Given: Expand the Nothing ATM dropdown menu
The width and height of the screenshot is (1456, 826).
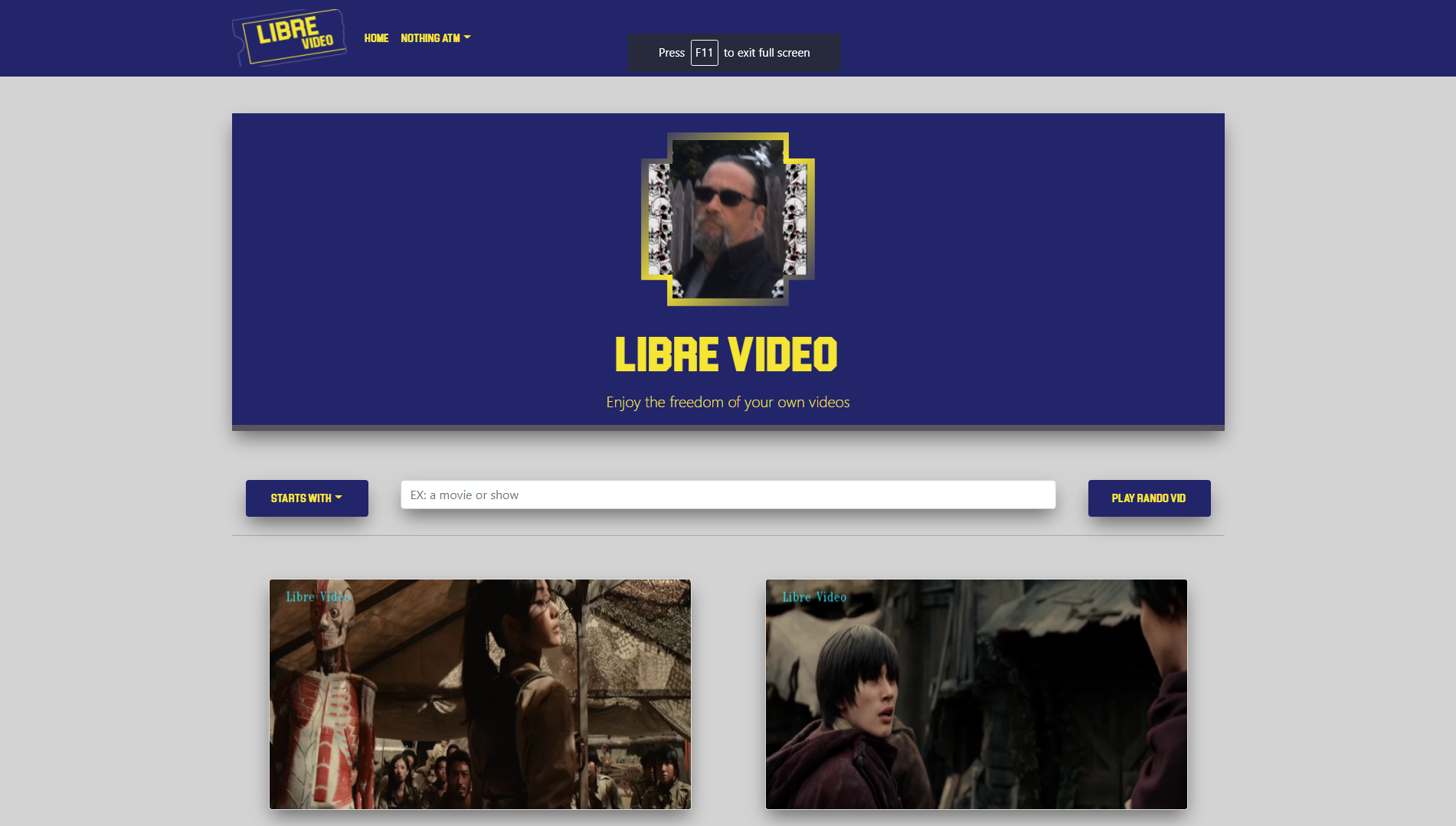Looking at the screenshot, I should [x=435, y=38].
